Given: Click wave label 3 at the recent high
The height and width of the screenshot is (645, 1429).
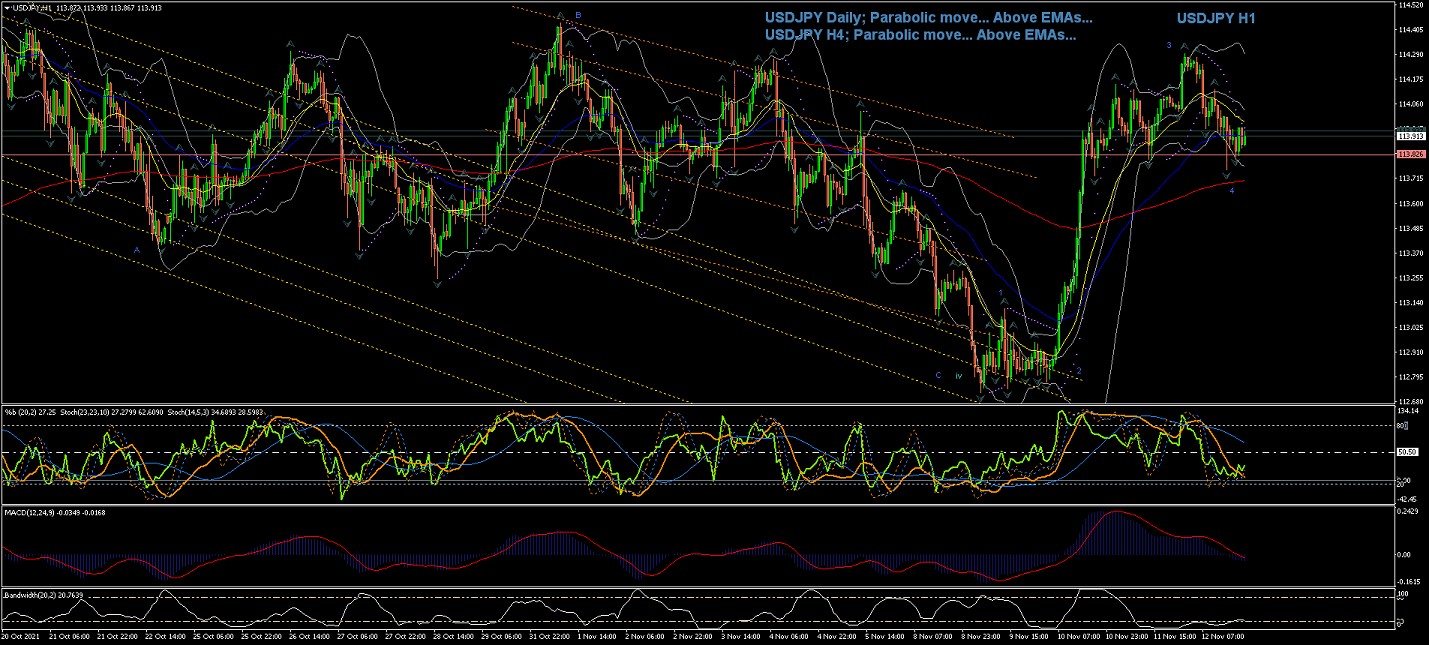Looking at the screenshot, I should point(1169,45).
